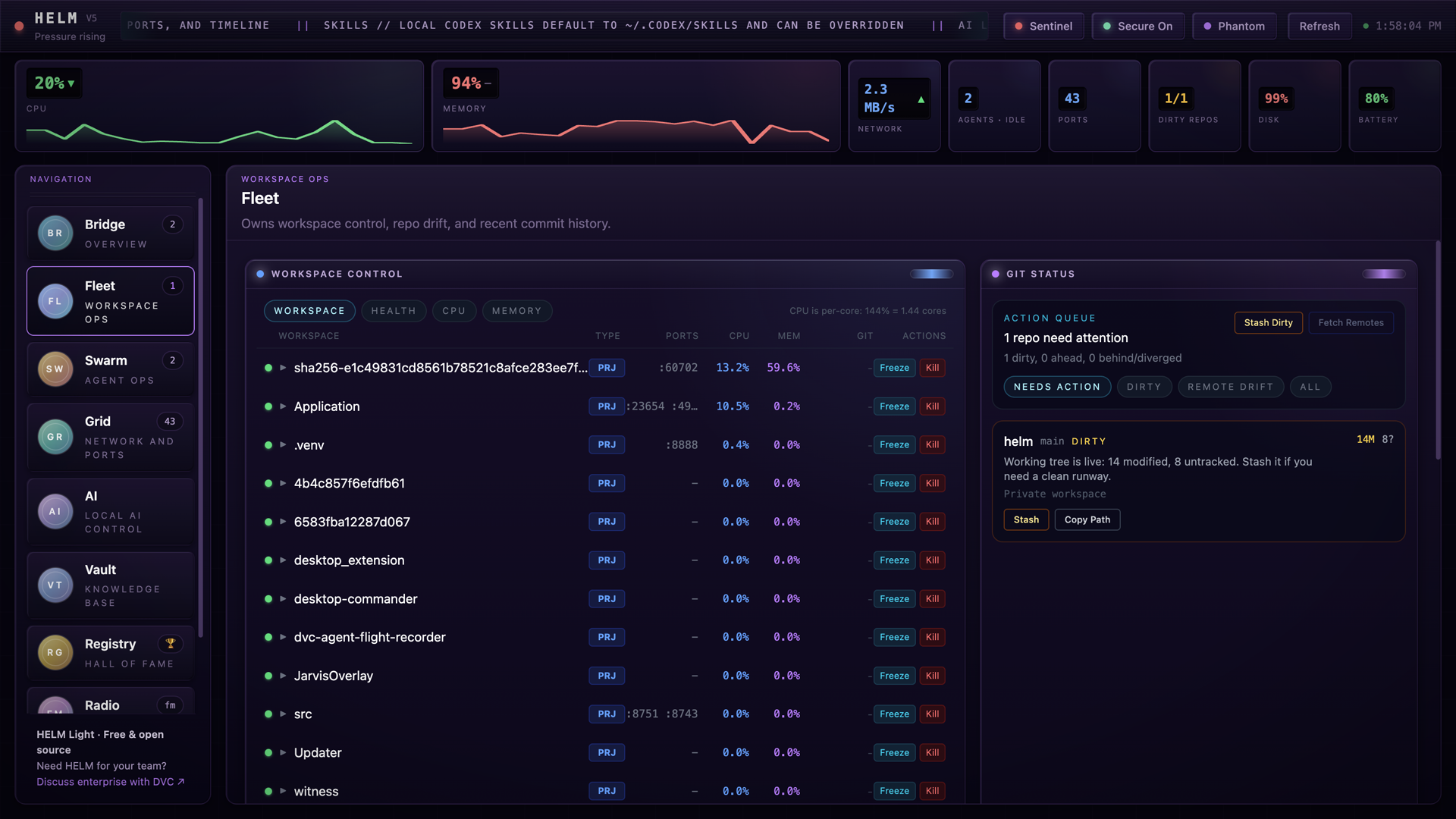This screenshot has height=819, width=1456.
Task: Expand the JarvisOverlay workspace row
Action: click(283, 676)
